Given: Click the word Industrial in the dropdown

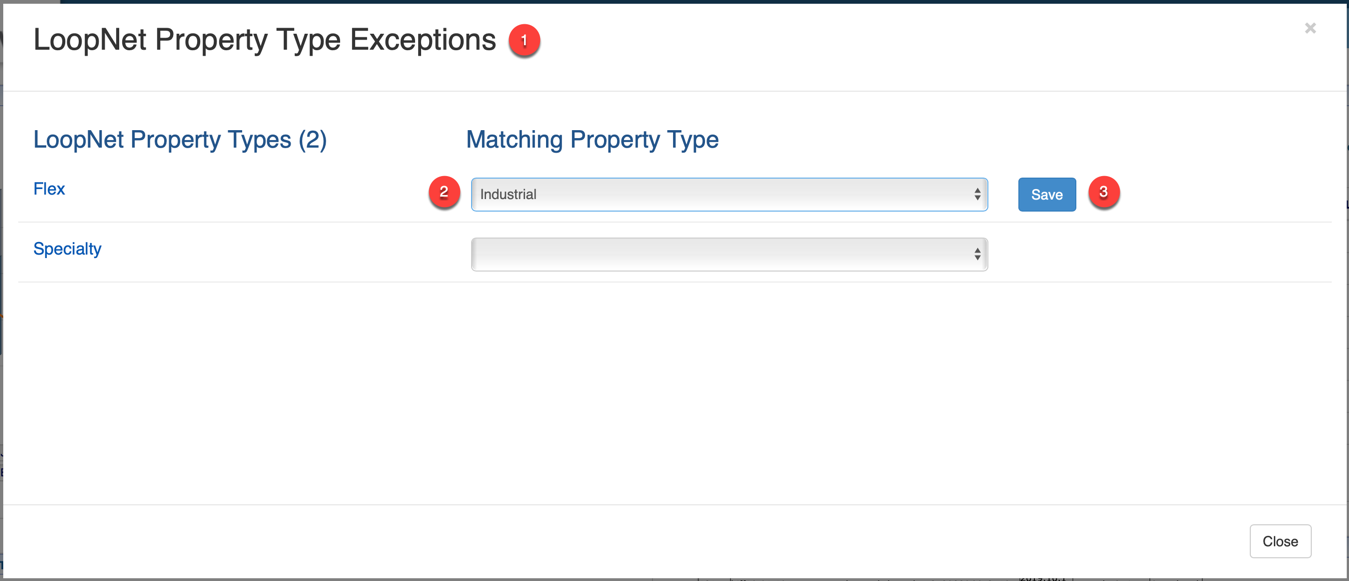Looking at the screenshot, I should pos(508,195).
